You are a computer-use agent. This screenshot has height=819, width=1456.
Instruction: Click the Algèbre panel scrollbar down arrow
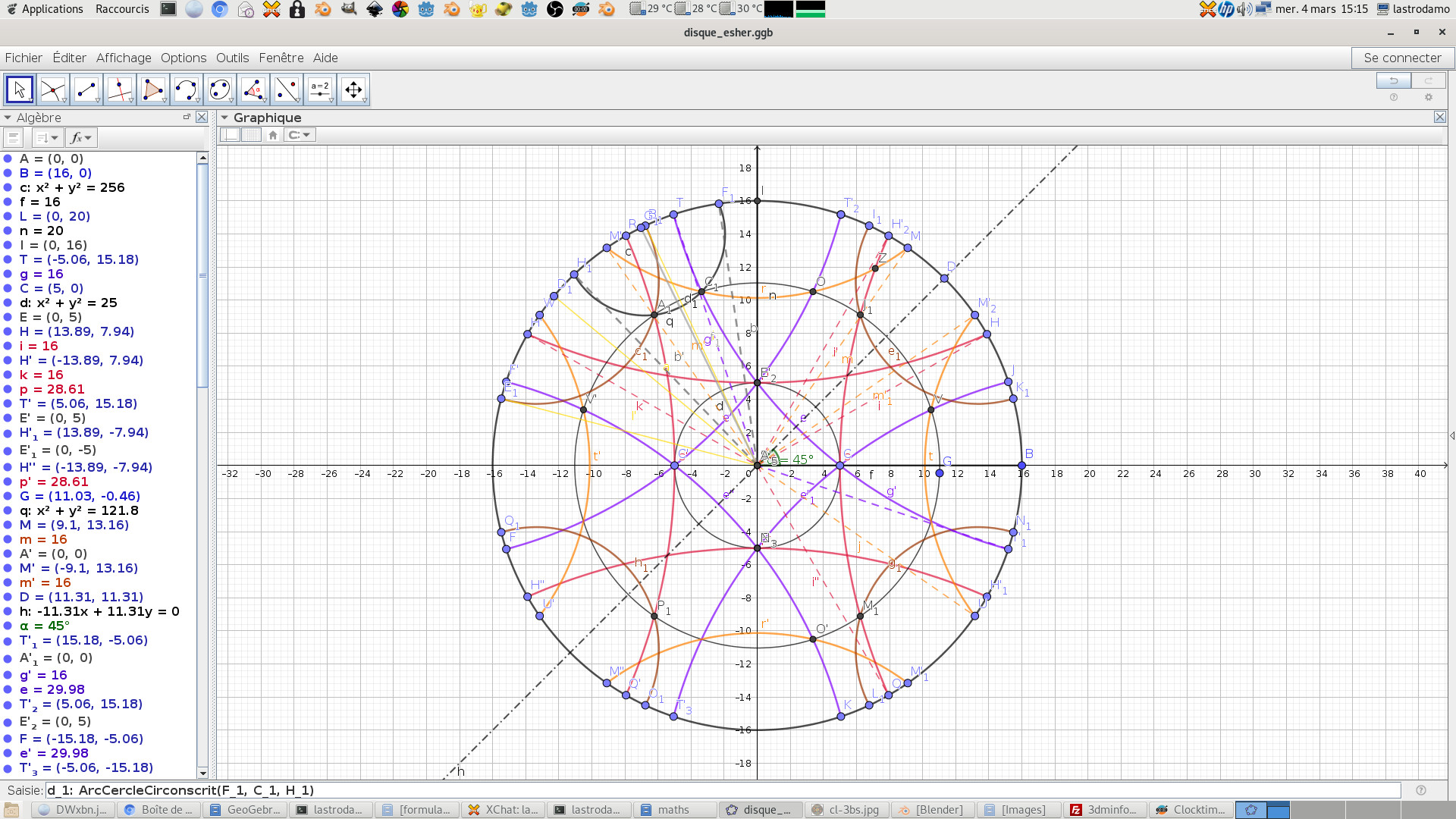[202, 773]
